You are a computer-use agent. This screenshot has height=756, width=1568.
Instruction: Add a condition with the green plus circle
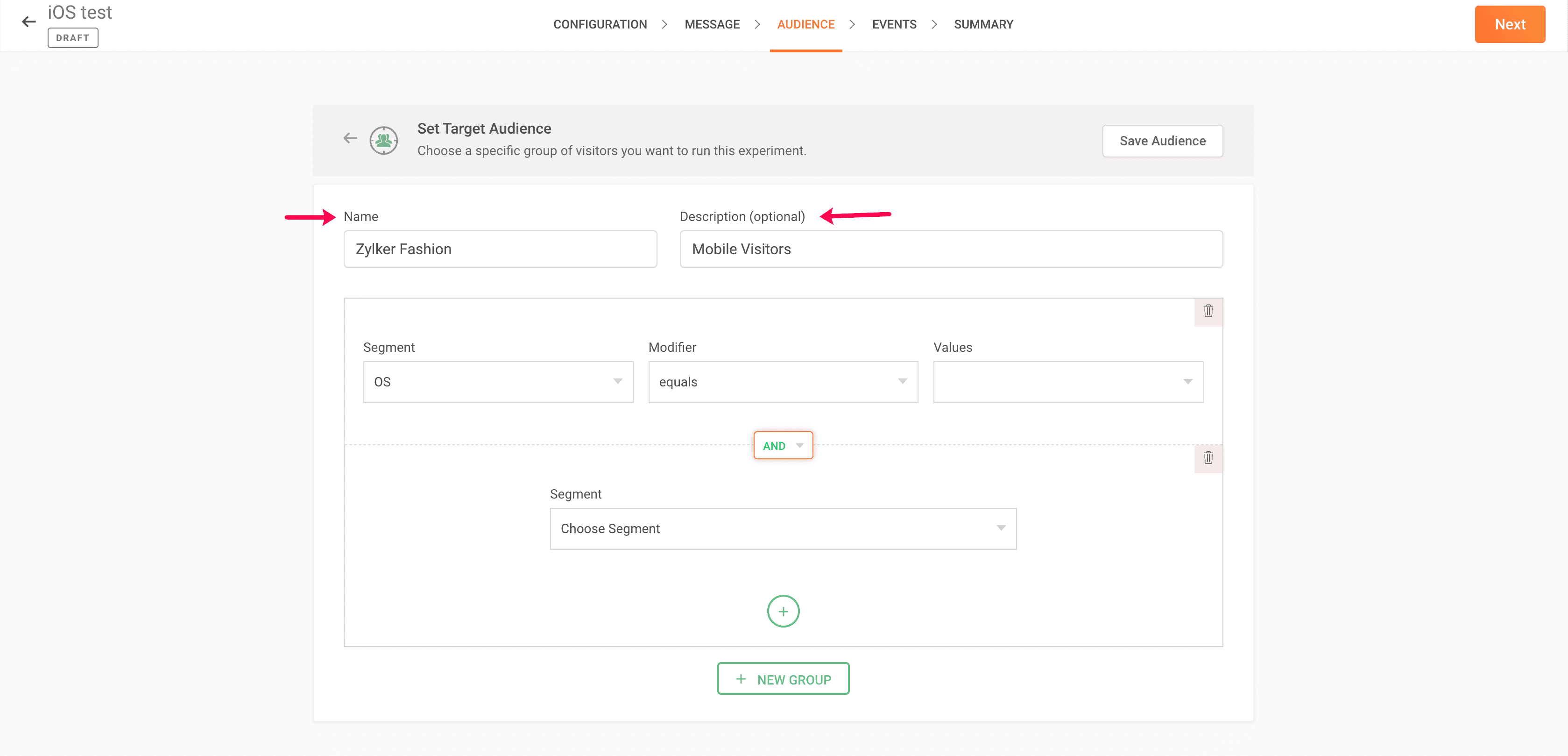(x=783, y=611)
